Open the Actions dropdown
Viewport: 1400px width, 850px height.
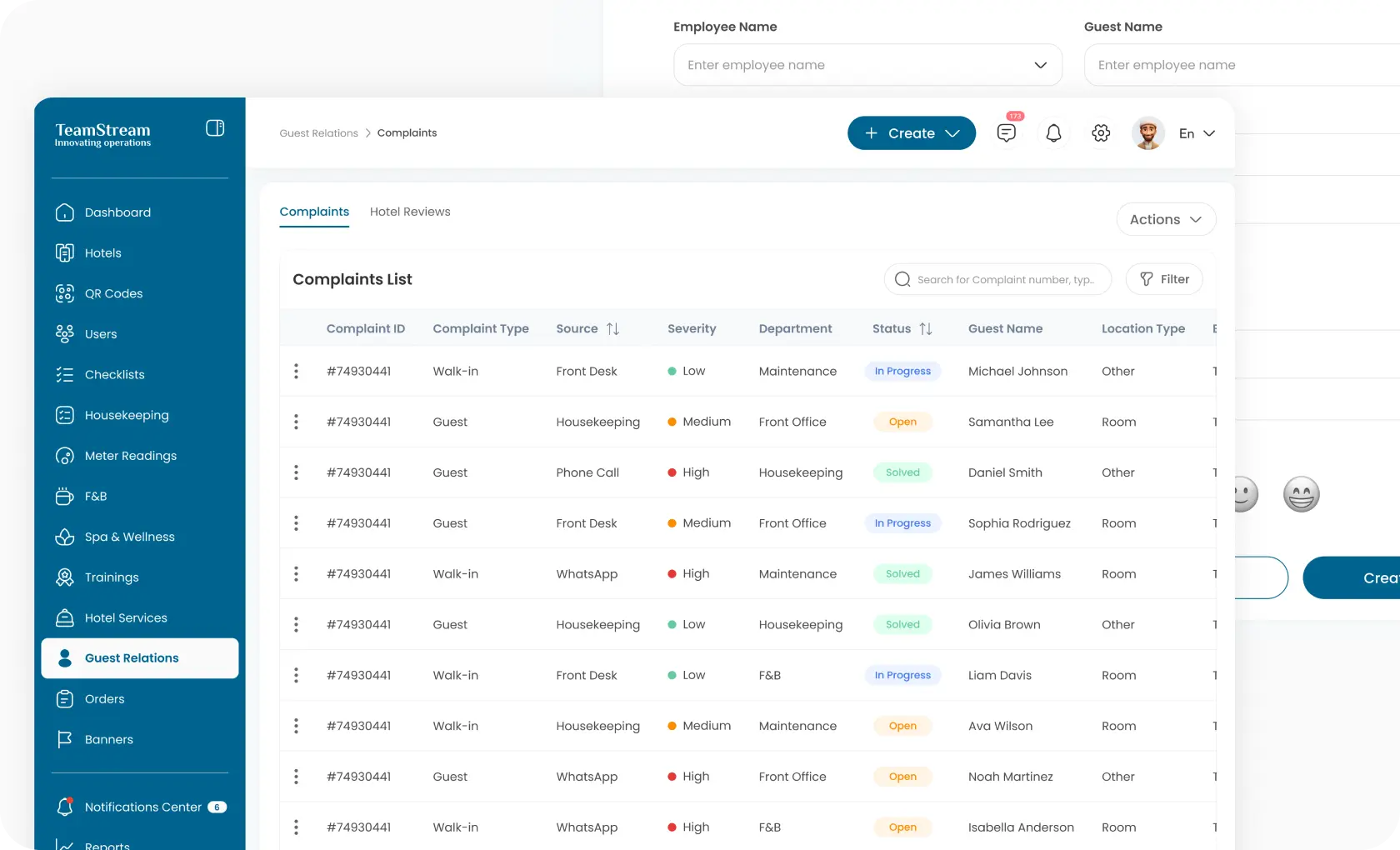tap(1165, 219)
